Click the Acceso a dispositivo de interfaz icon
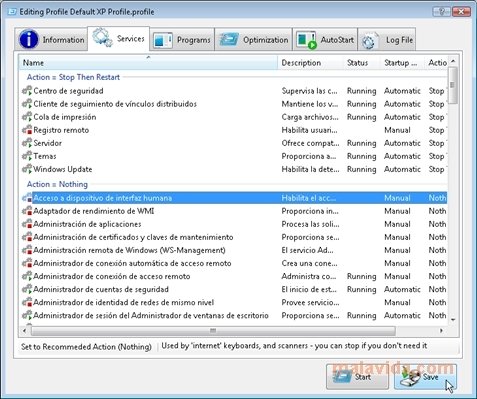This screenshot has width=477, height=399. [x=27, y=198]
